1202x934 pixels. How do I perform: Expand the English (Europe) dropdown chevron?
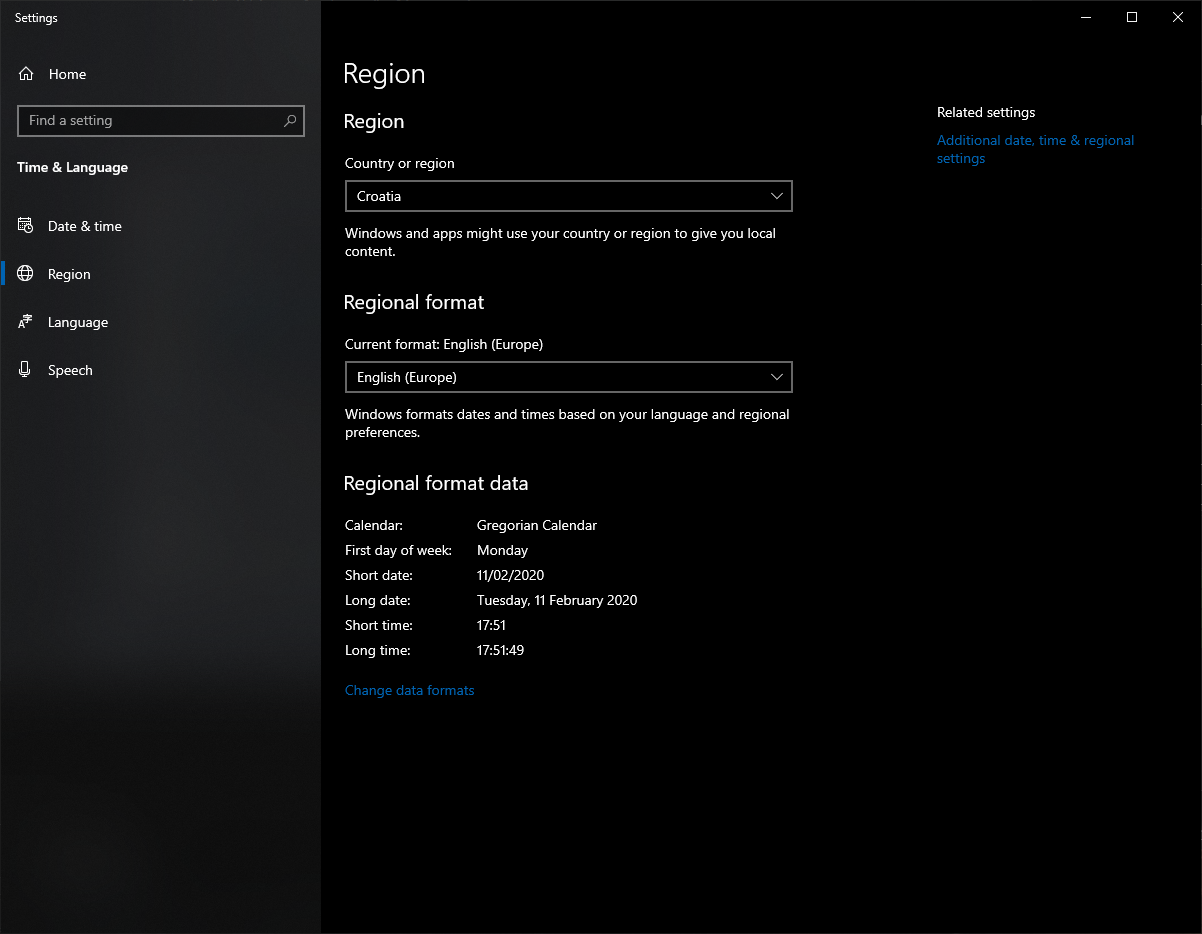point(777,377)
